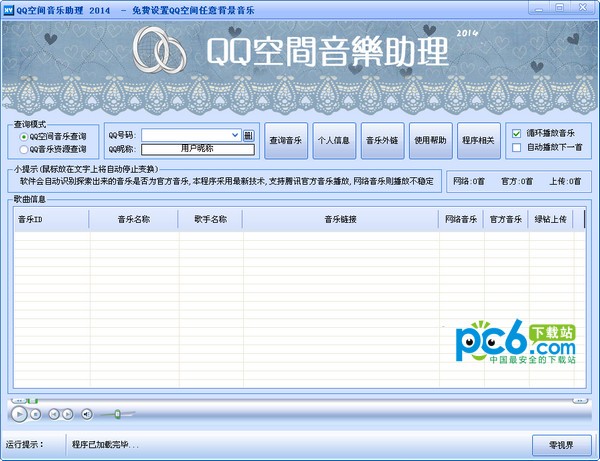The width and height of the screenshot is (600, 461).
Task: Click the 程序相关 button
Action: click(x=479, y=140)
